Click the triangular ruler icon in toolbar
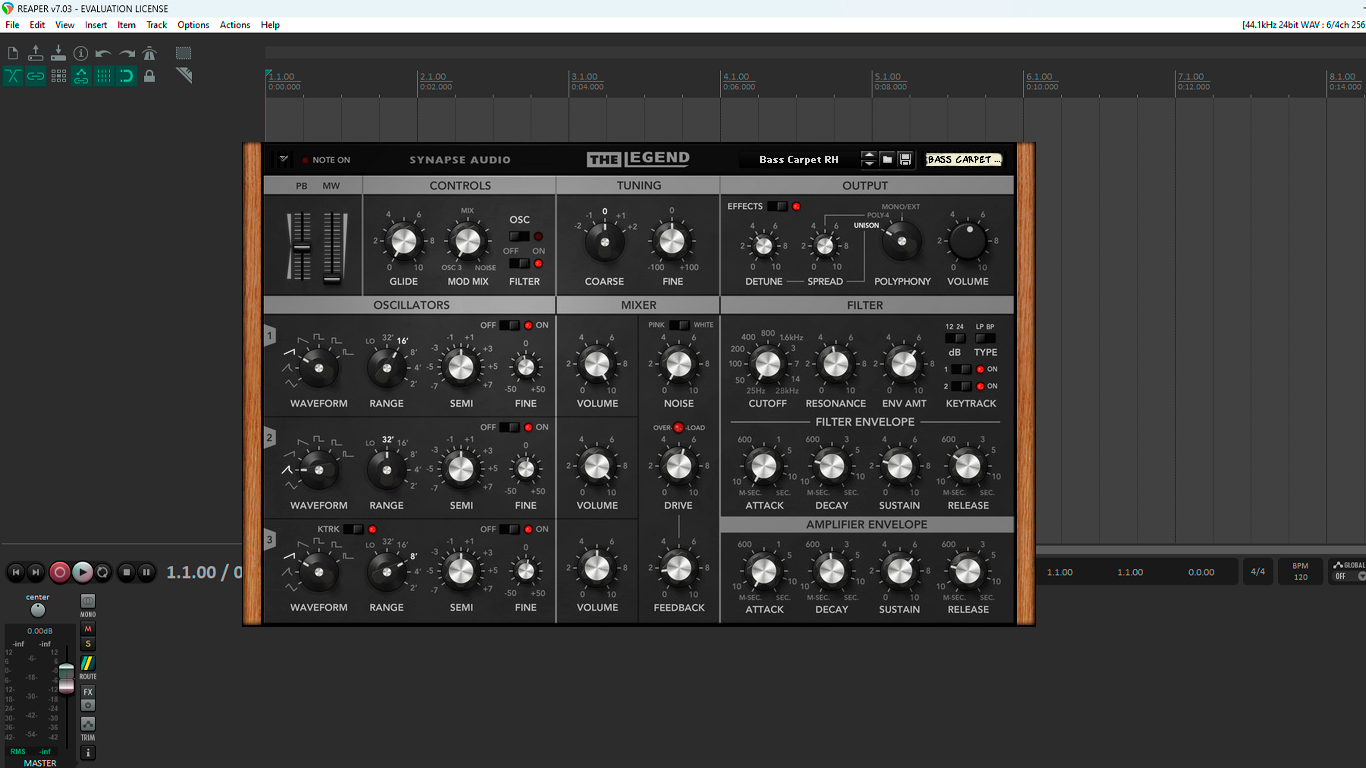Image resolution: width=1366 pixels, height=768 pixels. click(x=184, y=76)
